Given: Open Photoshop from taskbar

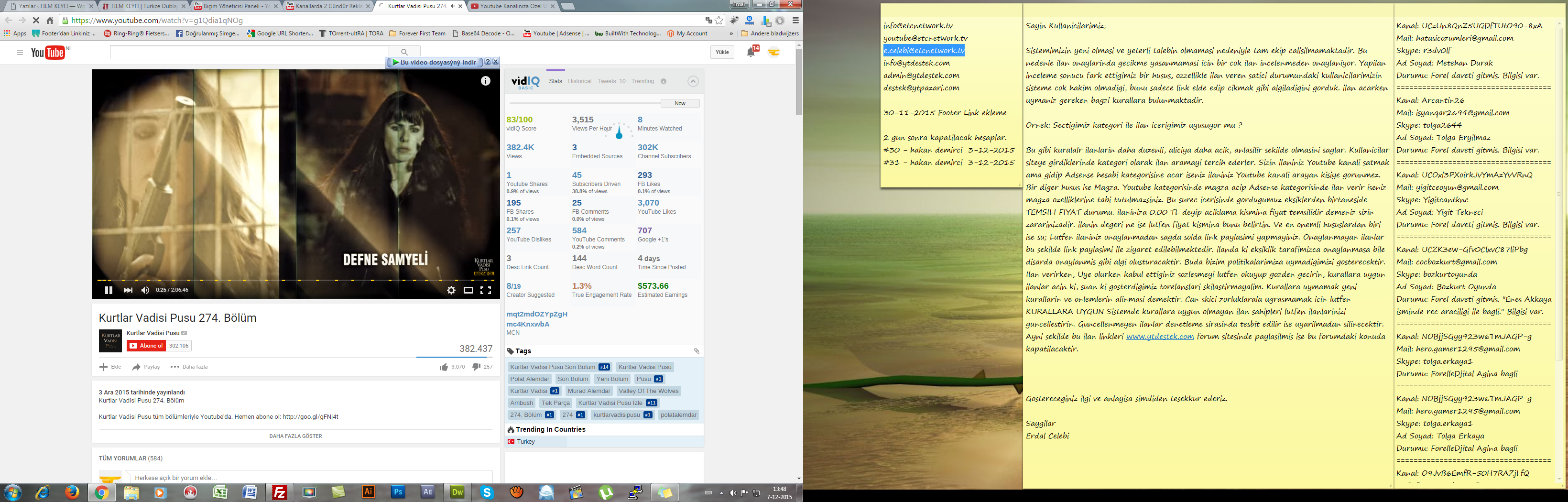Looking at the screenshot, I should [398, 492].
